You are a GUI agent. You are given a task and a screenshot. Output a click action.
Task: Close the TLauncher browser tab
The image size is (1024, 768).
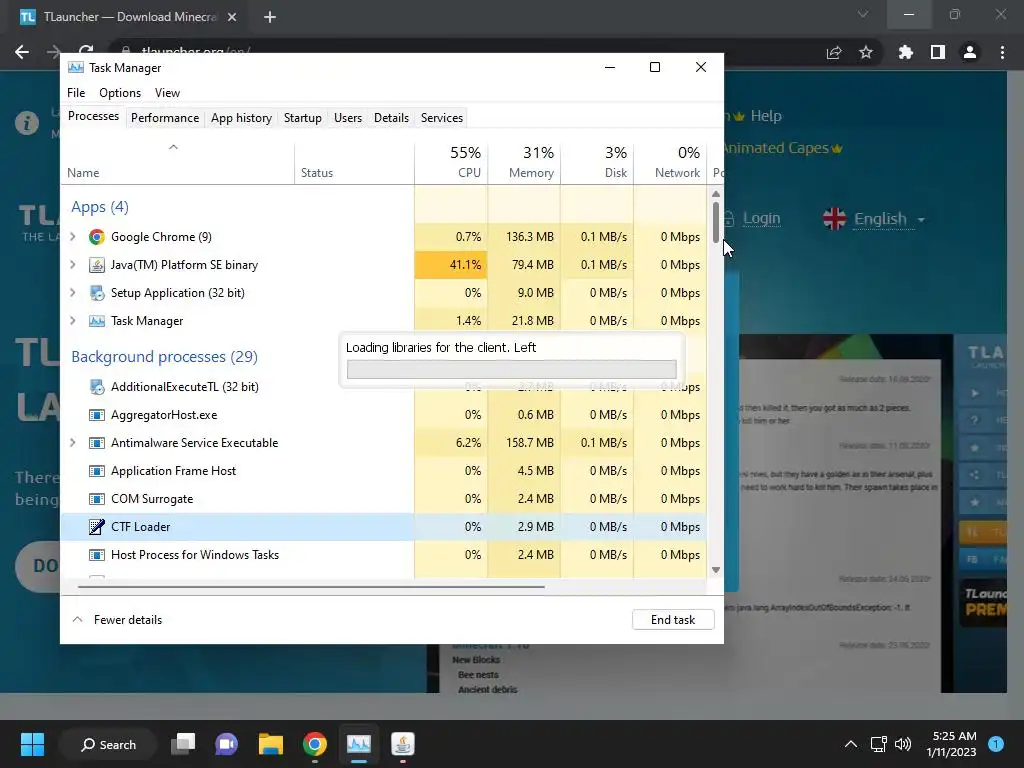(232, 17)
